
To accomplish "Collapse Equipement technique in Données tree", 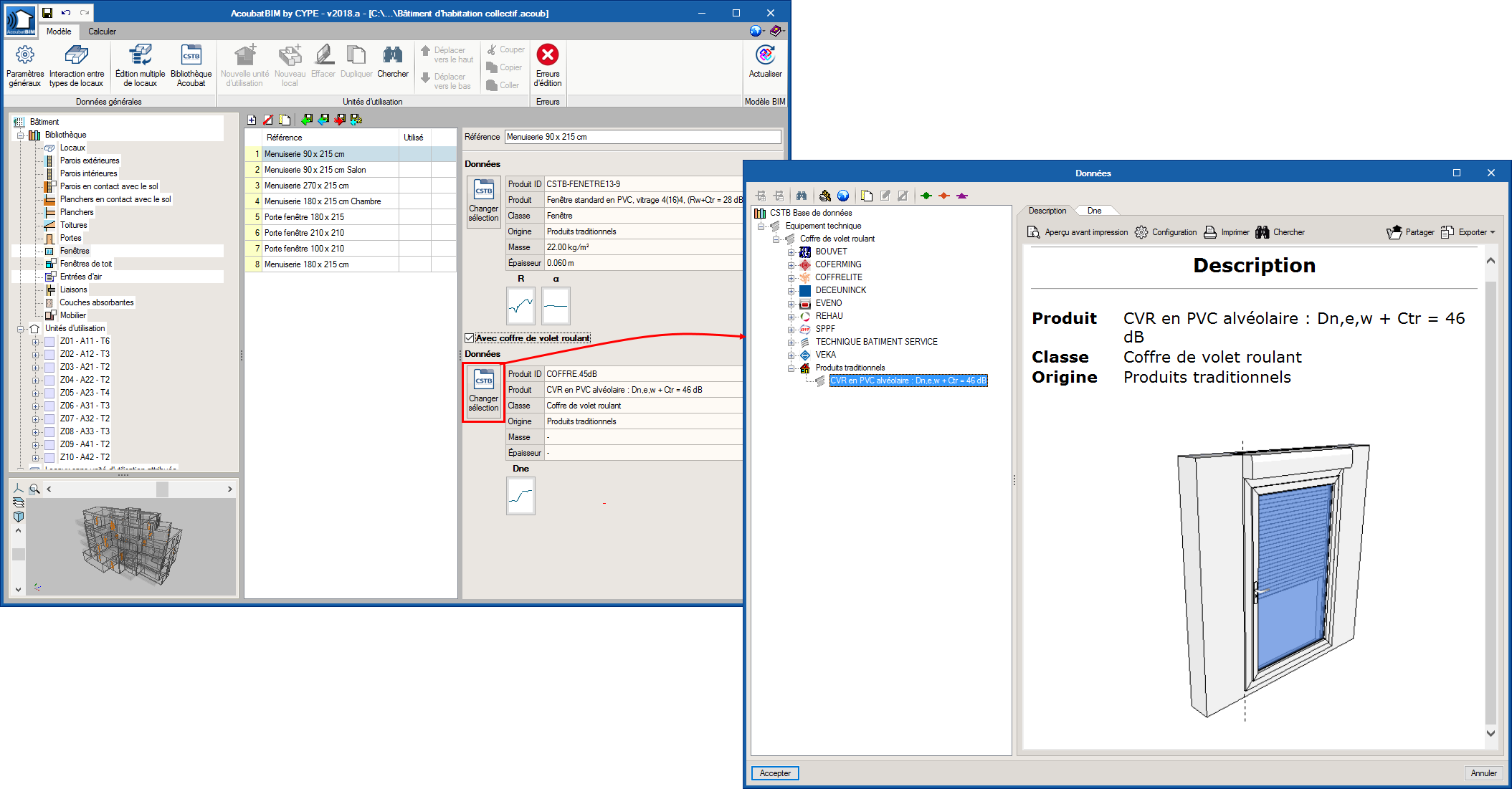I will (761, 226).
